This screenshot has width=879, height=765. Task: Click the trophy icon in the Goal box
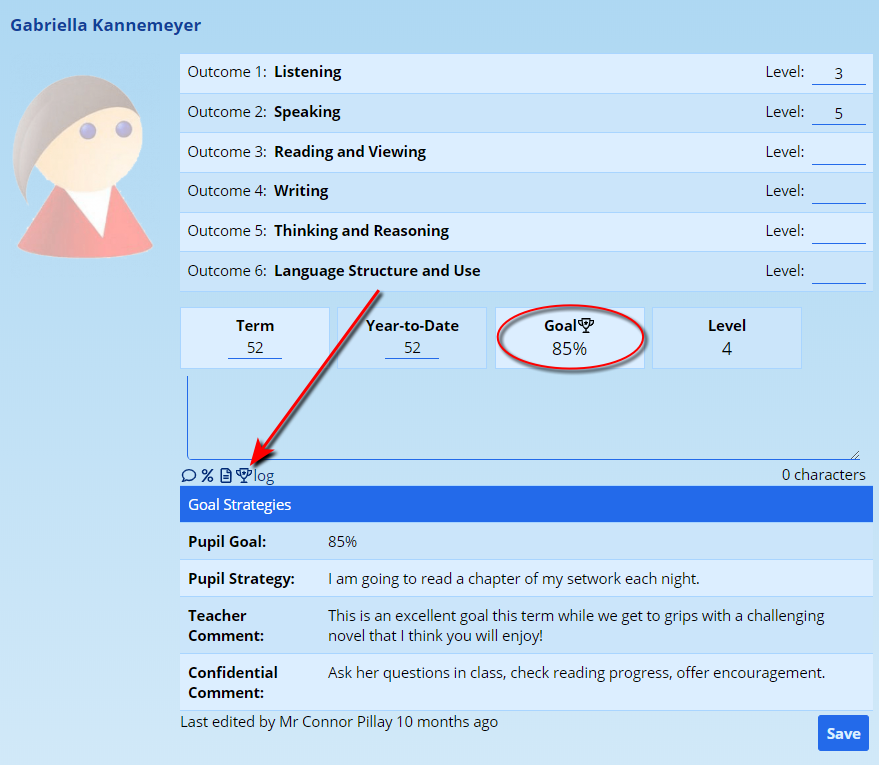(x=587, y=325)
